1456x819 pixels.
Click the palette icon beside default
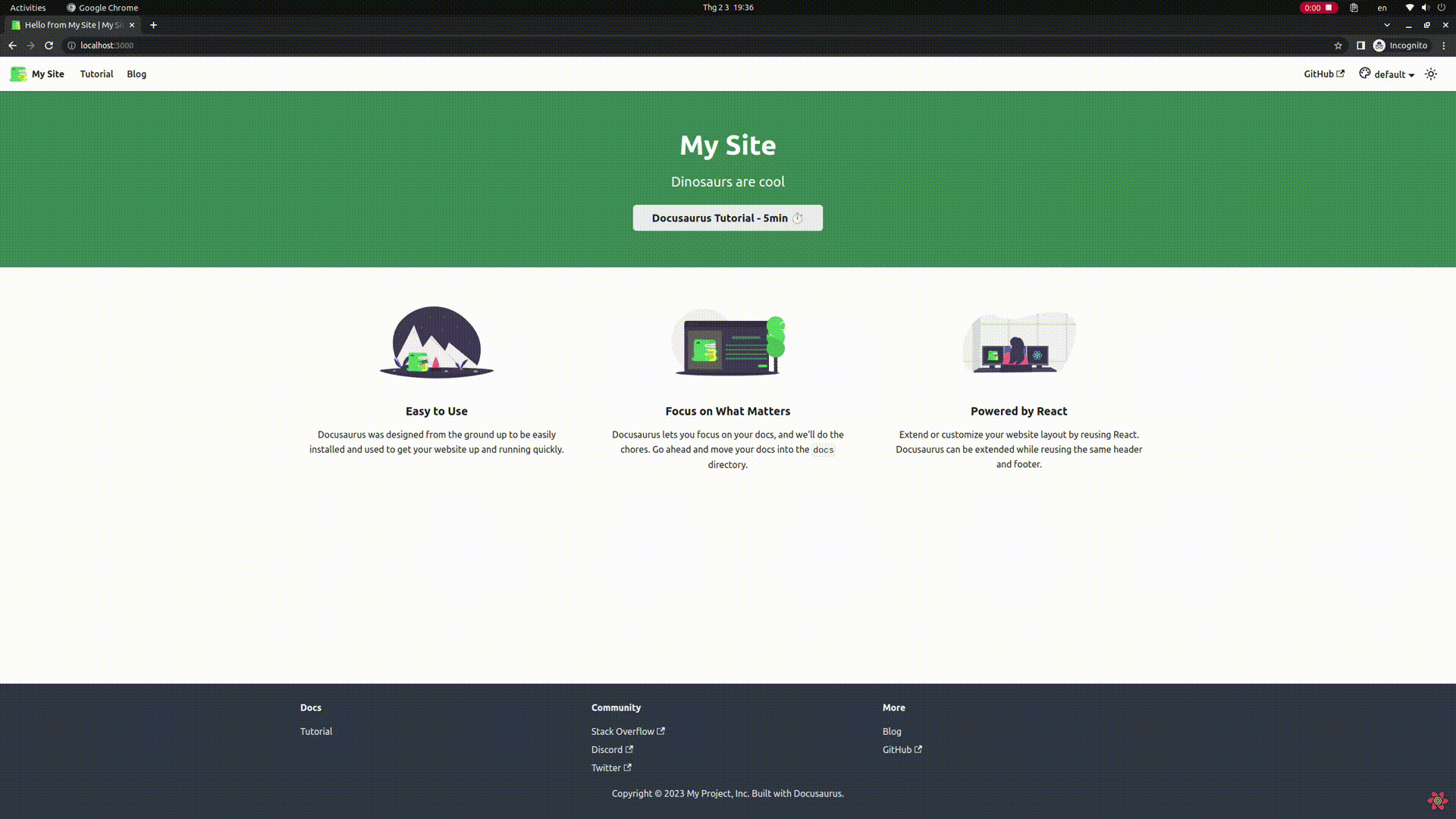pyautogui.click(x=1364, y=74)
